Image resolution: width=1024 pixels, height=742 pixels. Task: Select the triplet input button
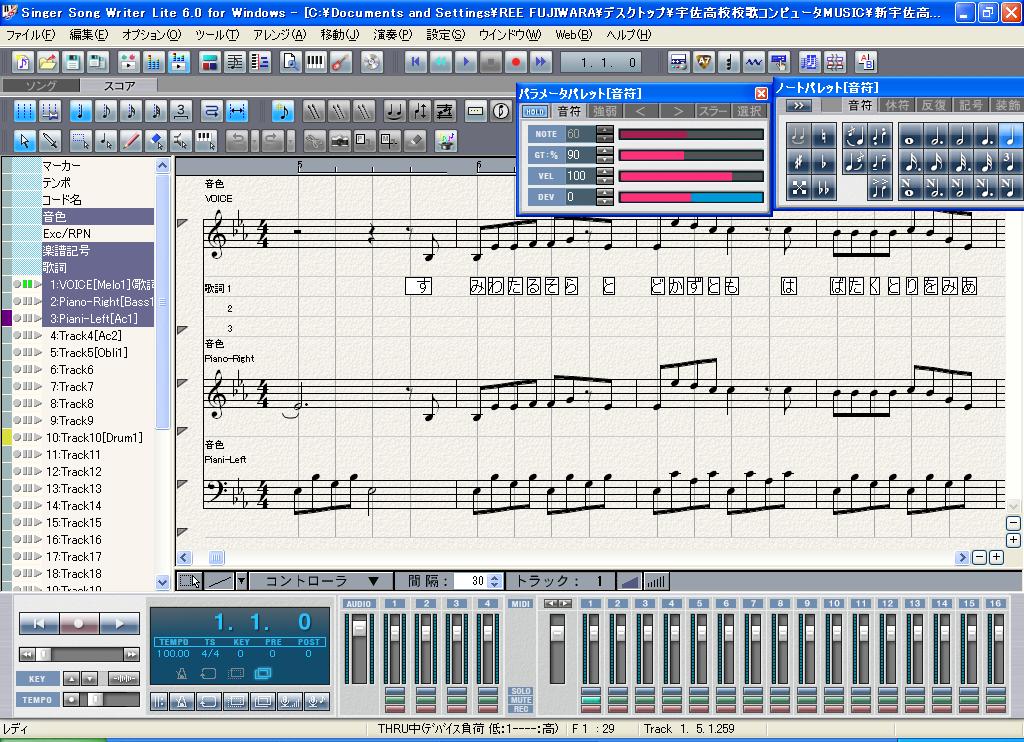click(x=181, y=111)
